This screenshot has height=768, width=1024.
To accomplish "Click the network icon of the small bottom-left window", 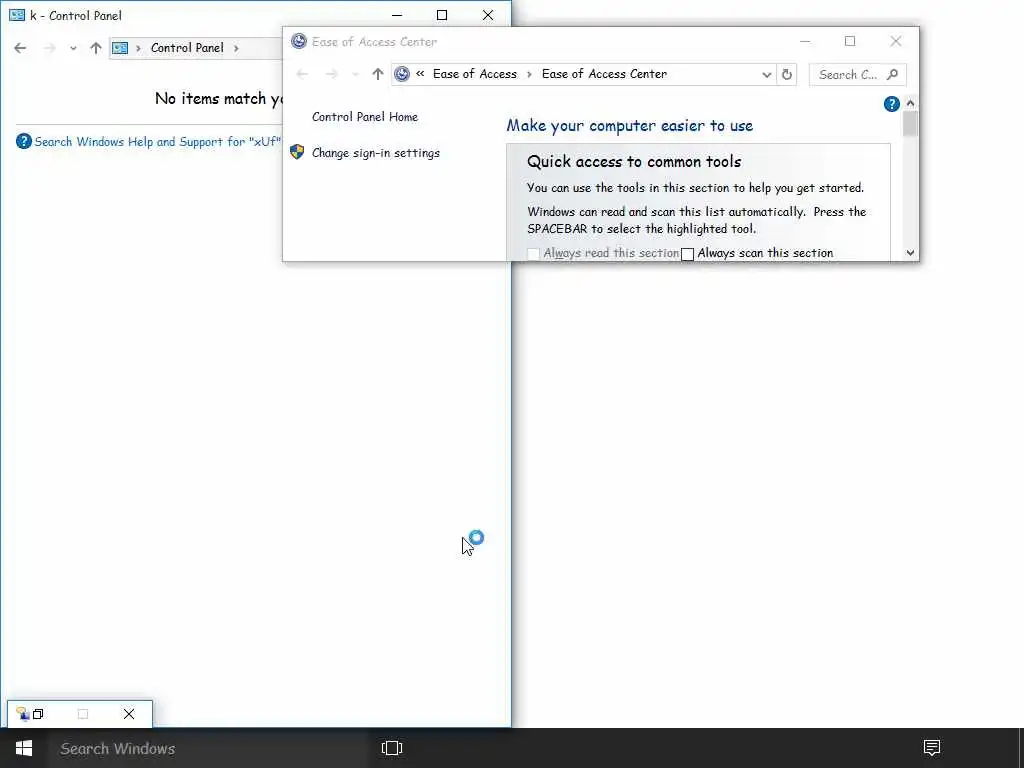I will 22,714.
